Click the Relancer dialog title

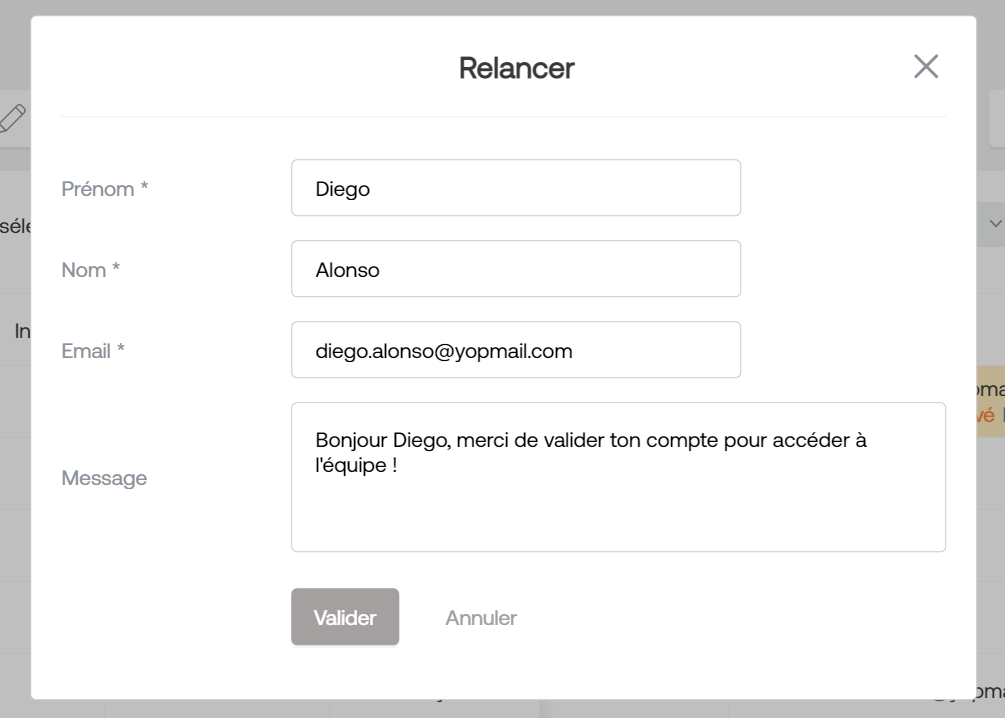(517, 68)
